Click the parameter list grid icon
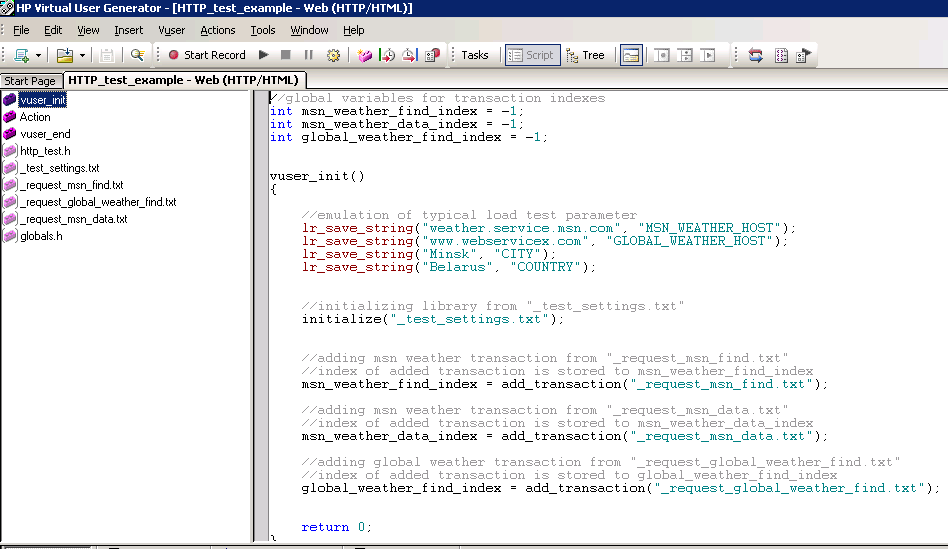This screenshot has width=948, height=549. point(781,55)
